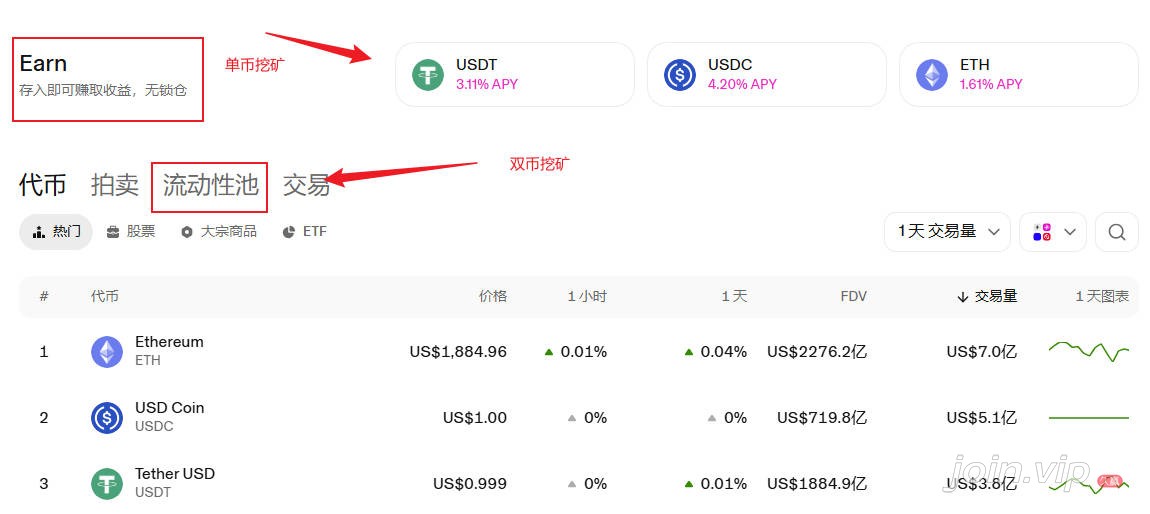Image resolution: width=1150 pixels, height=514 pixels.
Task: Click the search magnifier icon
Action: pos(1116,232)
